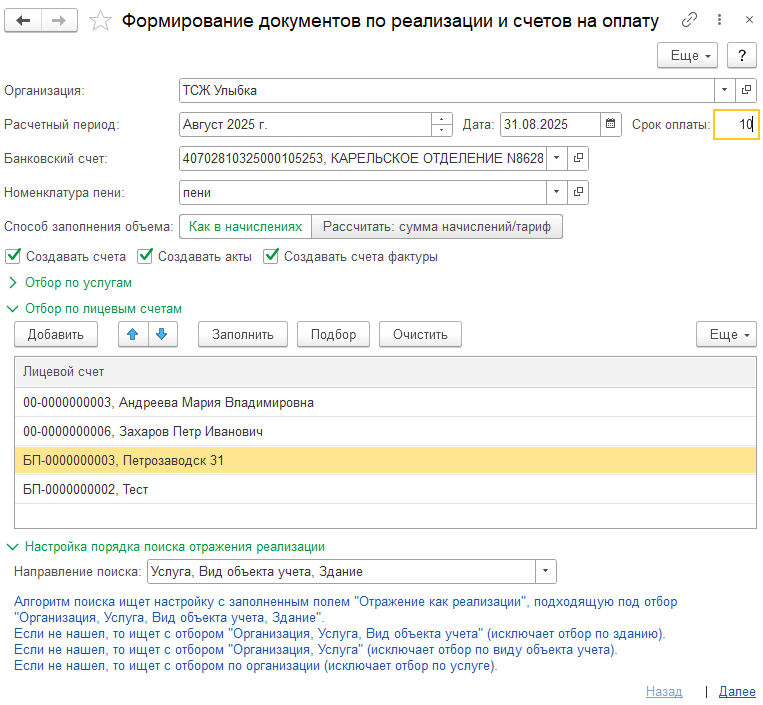Toggle the Создавать счета checkbox

[x=13, y=256]
